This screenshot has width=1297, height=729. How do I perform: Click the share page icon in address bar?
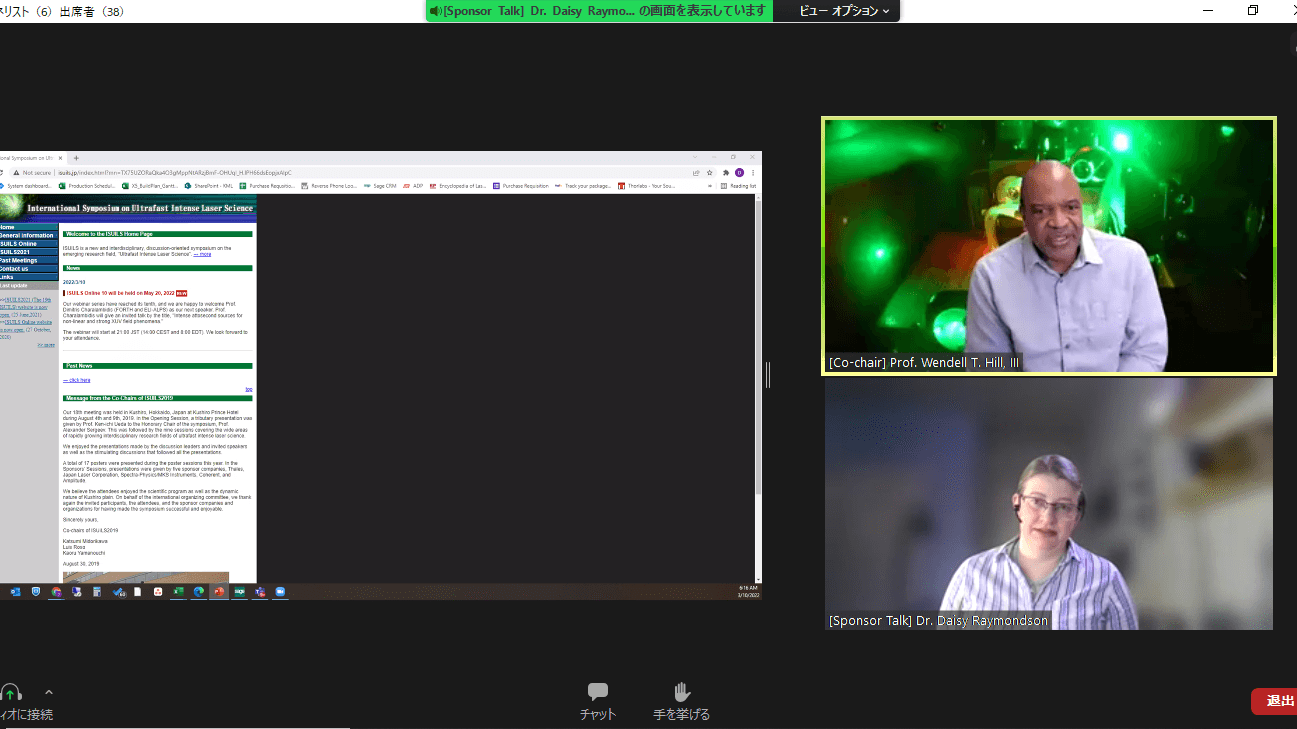pyautogui.click(x=696, y=173)
